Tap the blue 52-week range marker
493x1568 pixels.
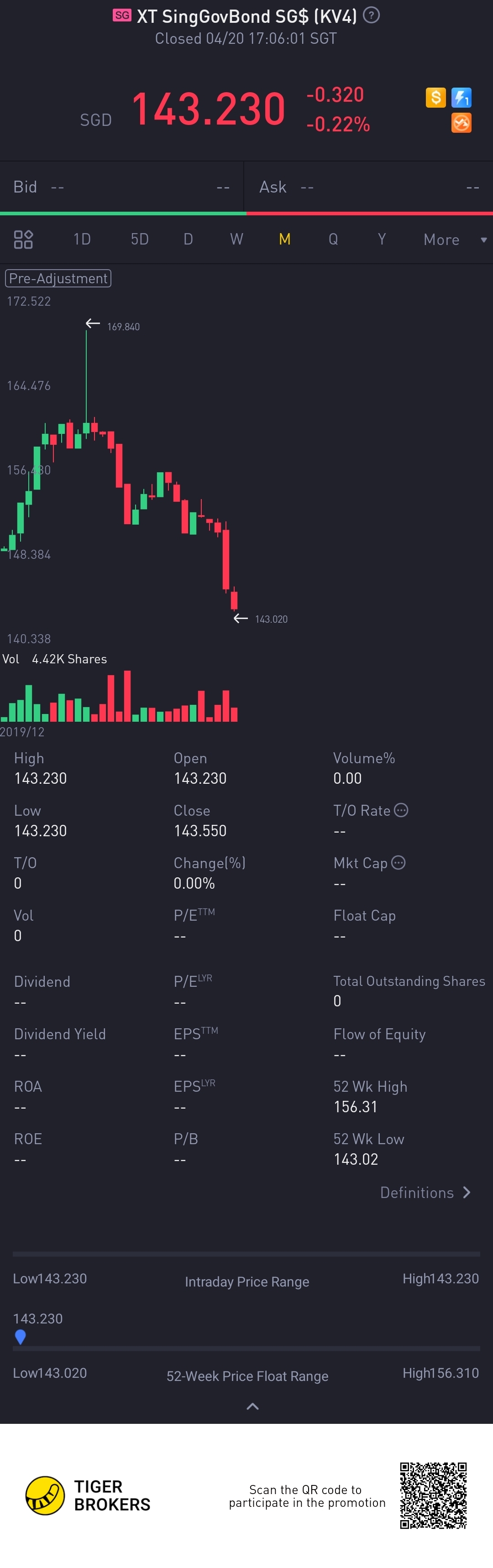[x=20, y=1337]
